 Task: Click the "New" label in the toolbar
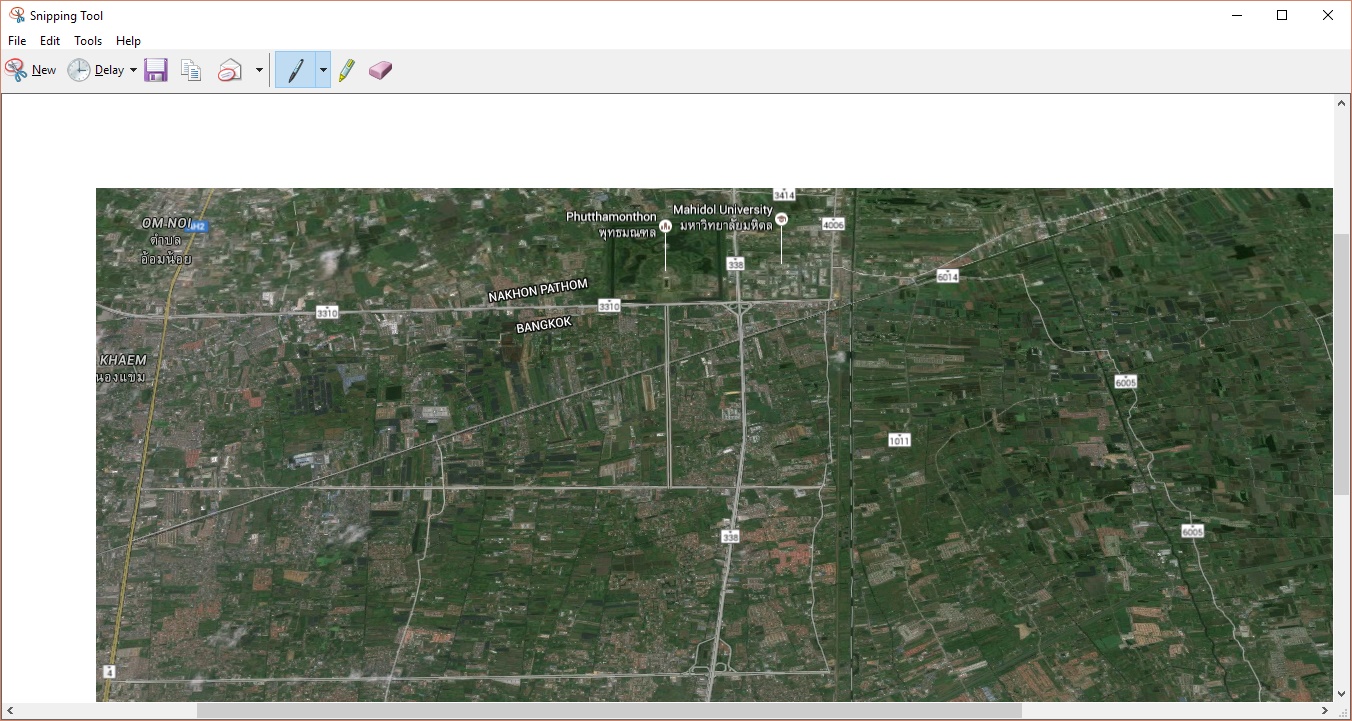tap(44, 70)
